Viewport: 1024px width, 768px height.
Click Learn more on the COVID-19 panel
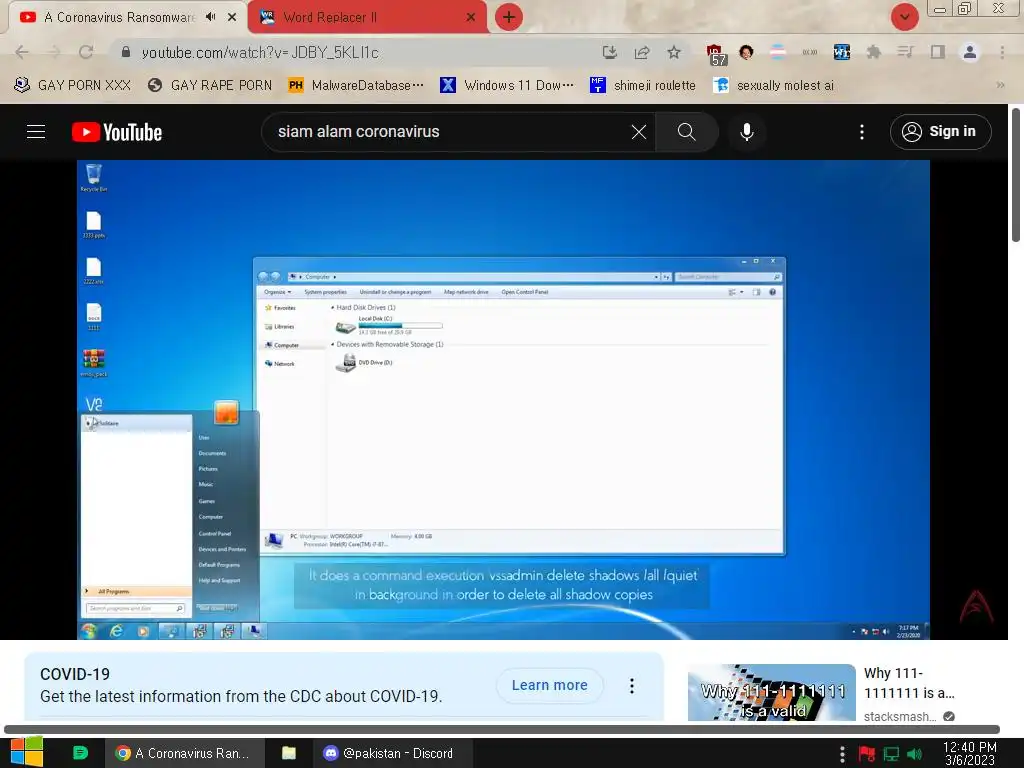(x=549, y=685)
